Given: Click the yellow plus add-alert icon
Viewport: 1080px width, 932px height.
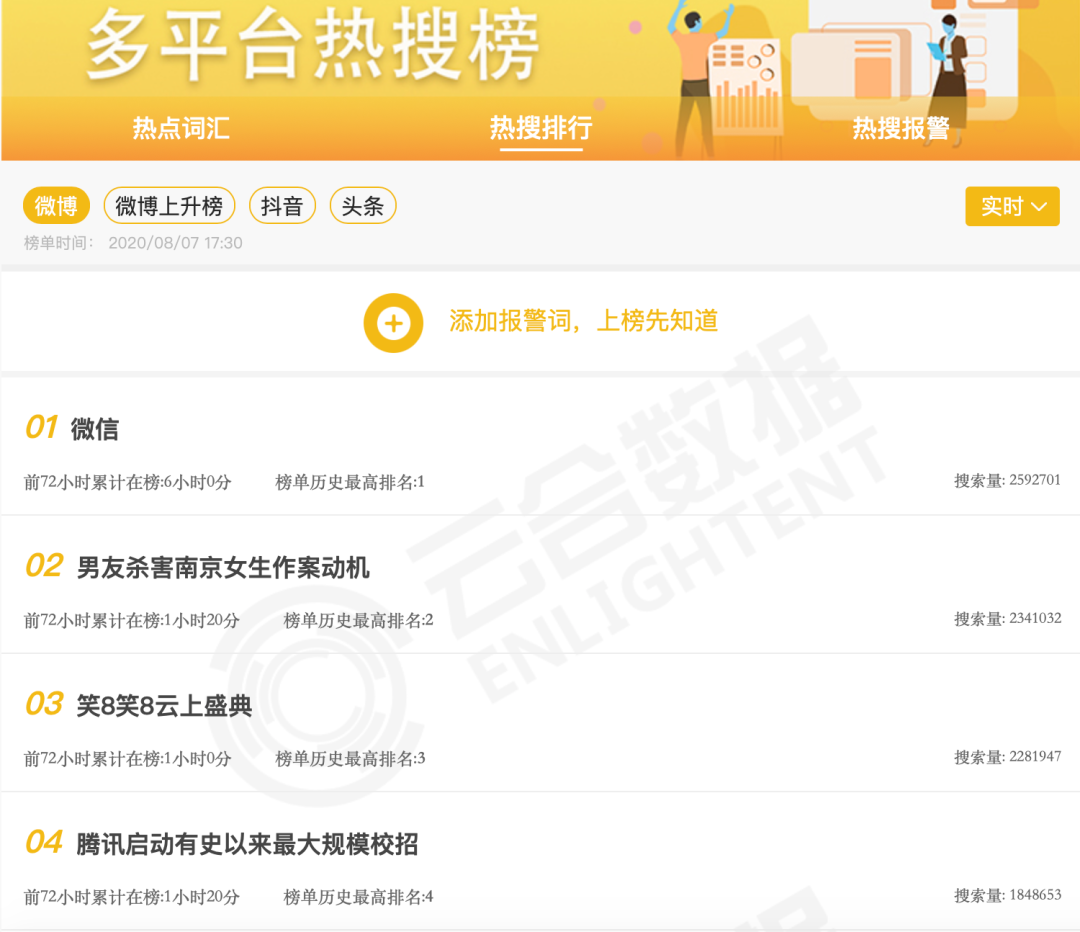Looking at the screenshot, I should [393, 323].
